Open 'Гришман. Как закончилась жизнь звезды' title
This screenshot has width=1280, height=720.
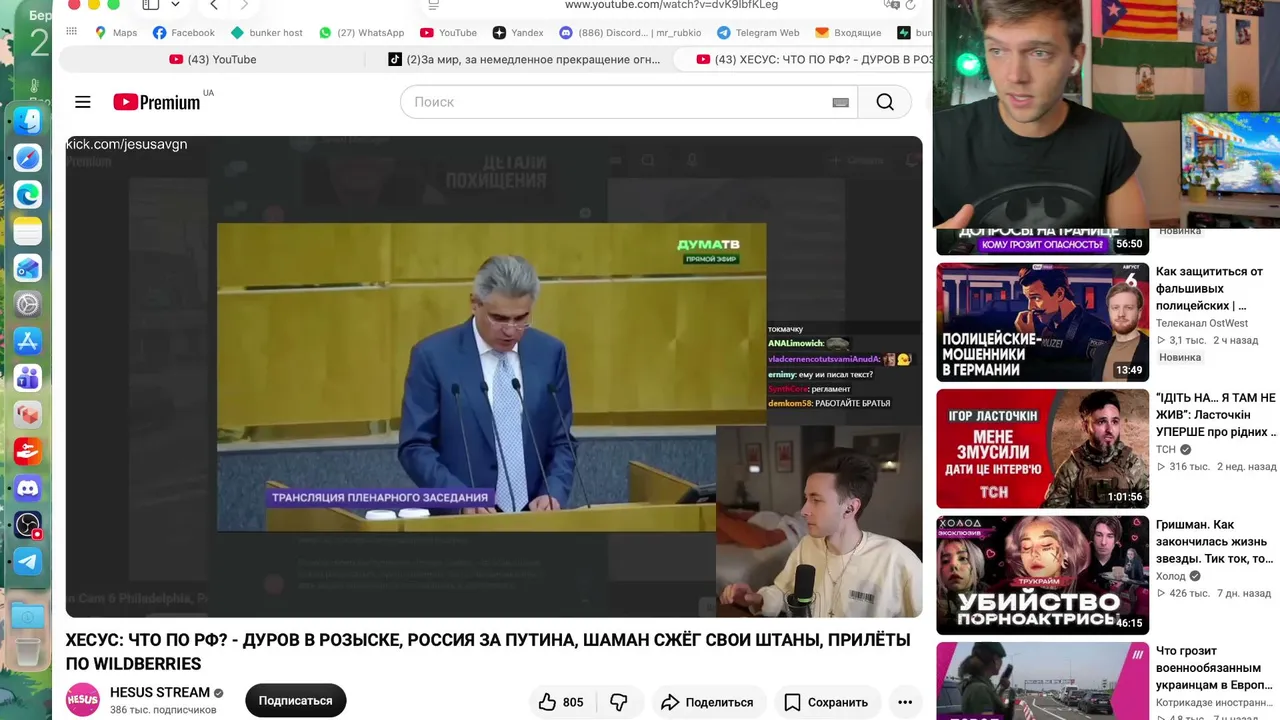click(1214, 541)
